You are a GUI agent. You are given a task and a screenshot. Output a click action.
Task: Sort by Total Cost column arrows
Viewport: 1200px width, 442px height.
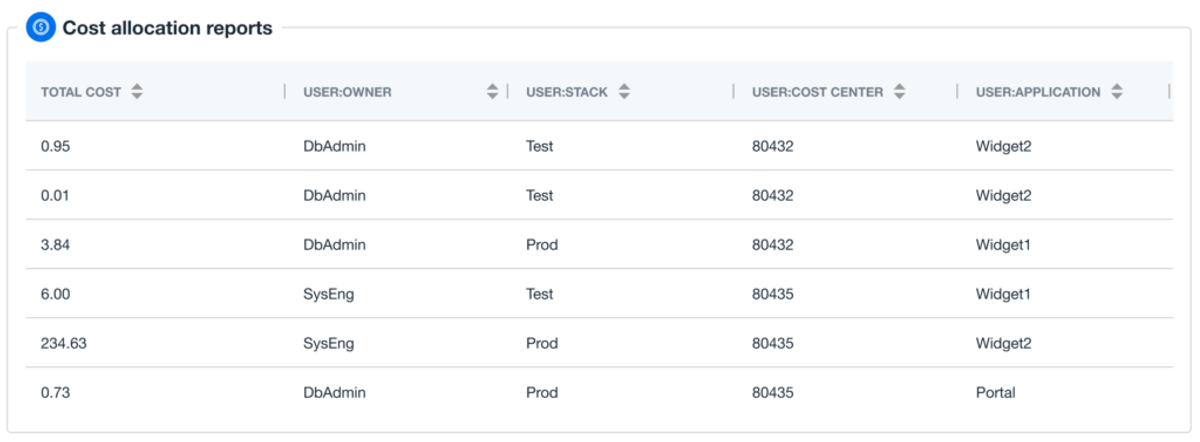coord(137,92)
